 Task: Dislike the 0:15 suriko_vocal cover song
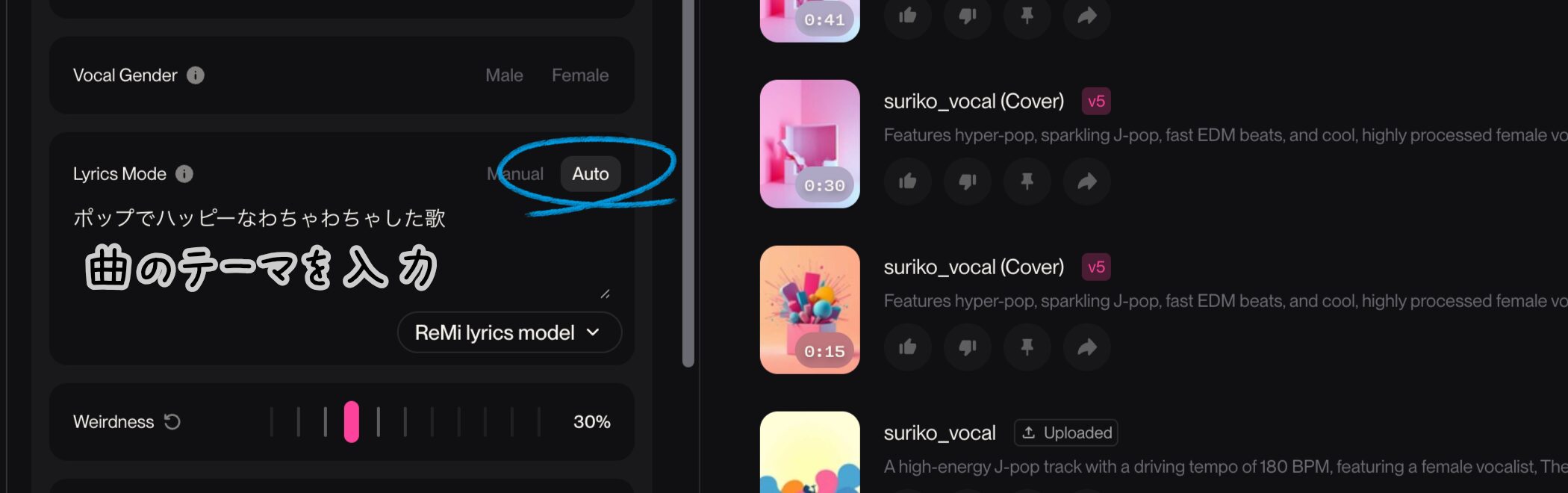[x=968, y=347]
